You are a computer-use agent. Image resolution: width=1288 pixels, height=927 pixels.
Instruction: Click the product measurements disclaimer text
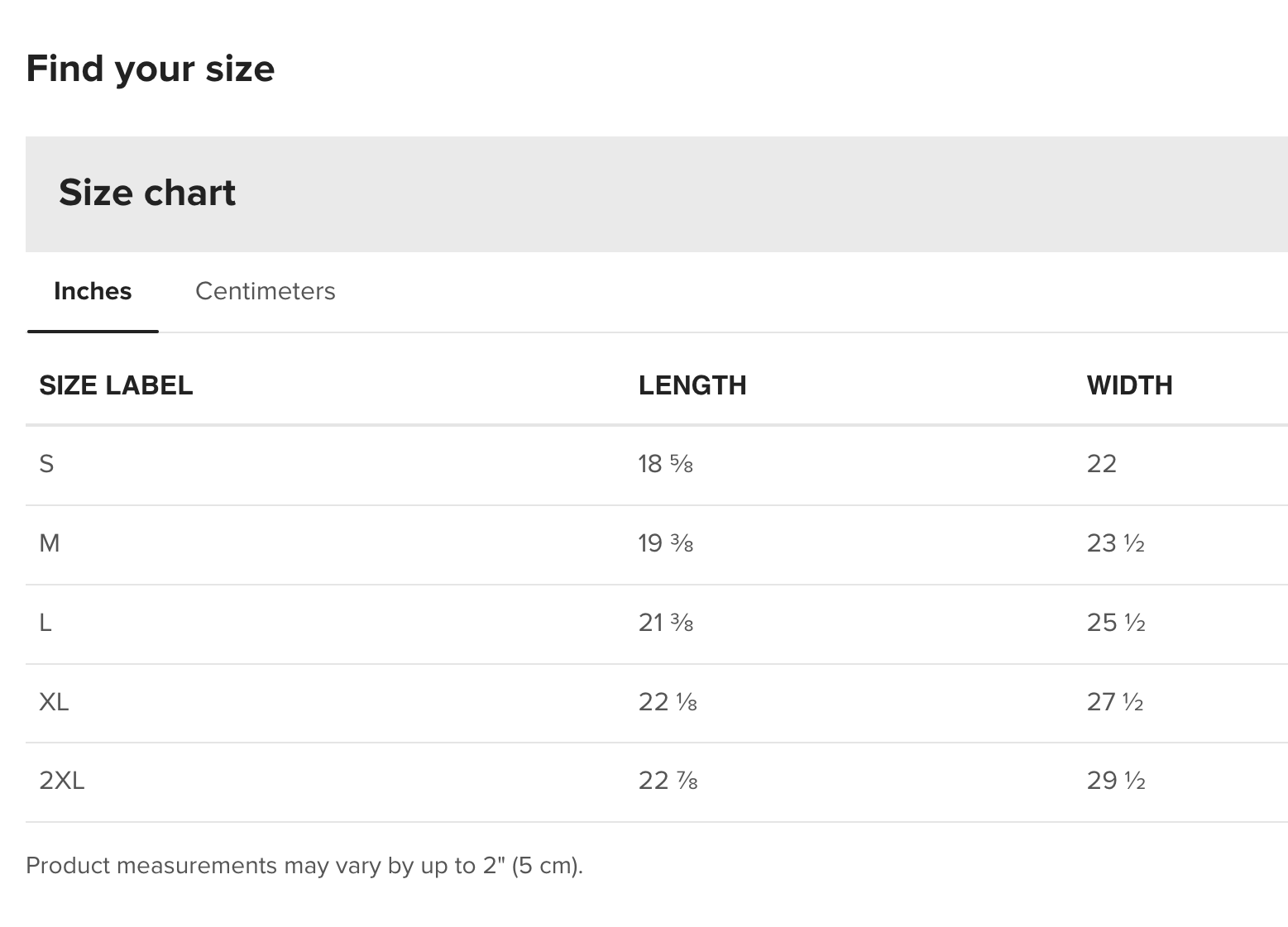click(304, 866)
